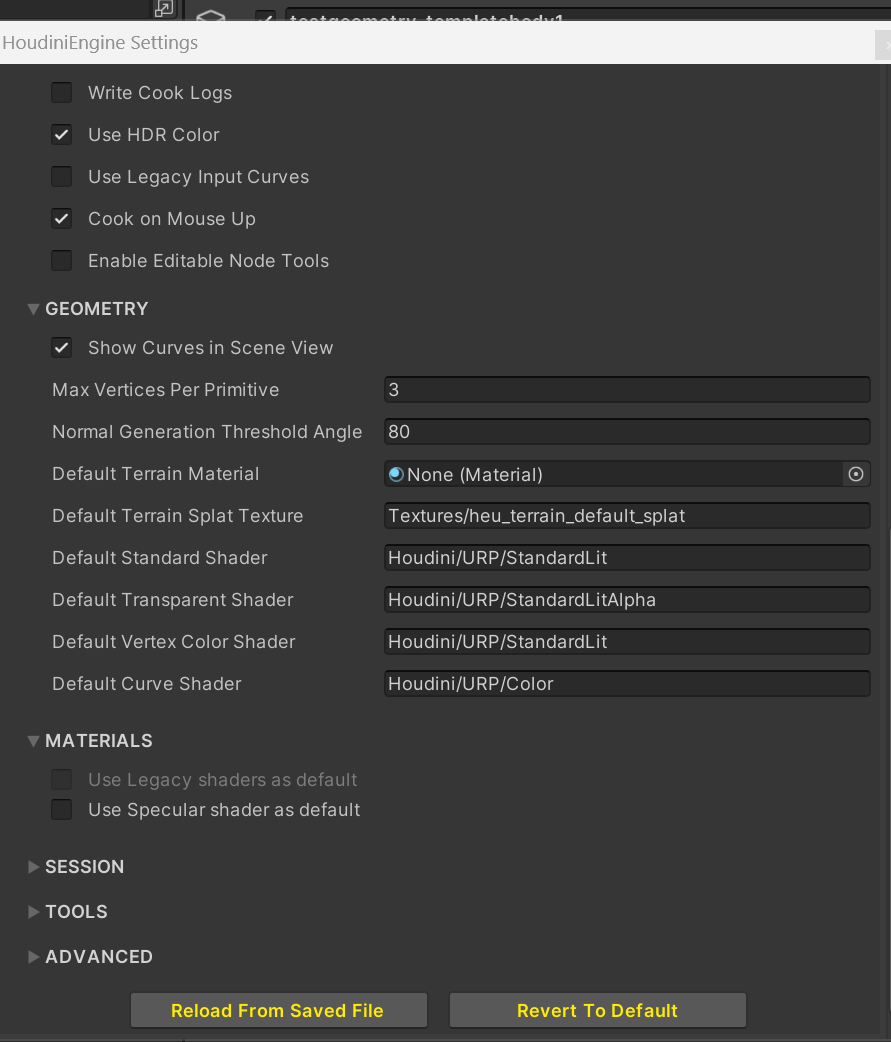This screenshot has width=891, height=1042.
Task: Enable Editable Node Tools
Action: point(61,260)
